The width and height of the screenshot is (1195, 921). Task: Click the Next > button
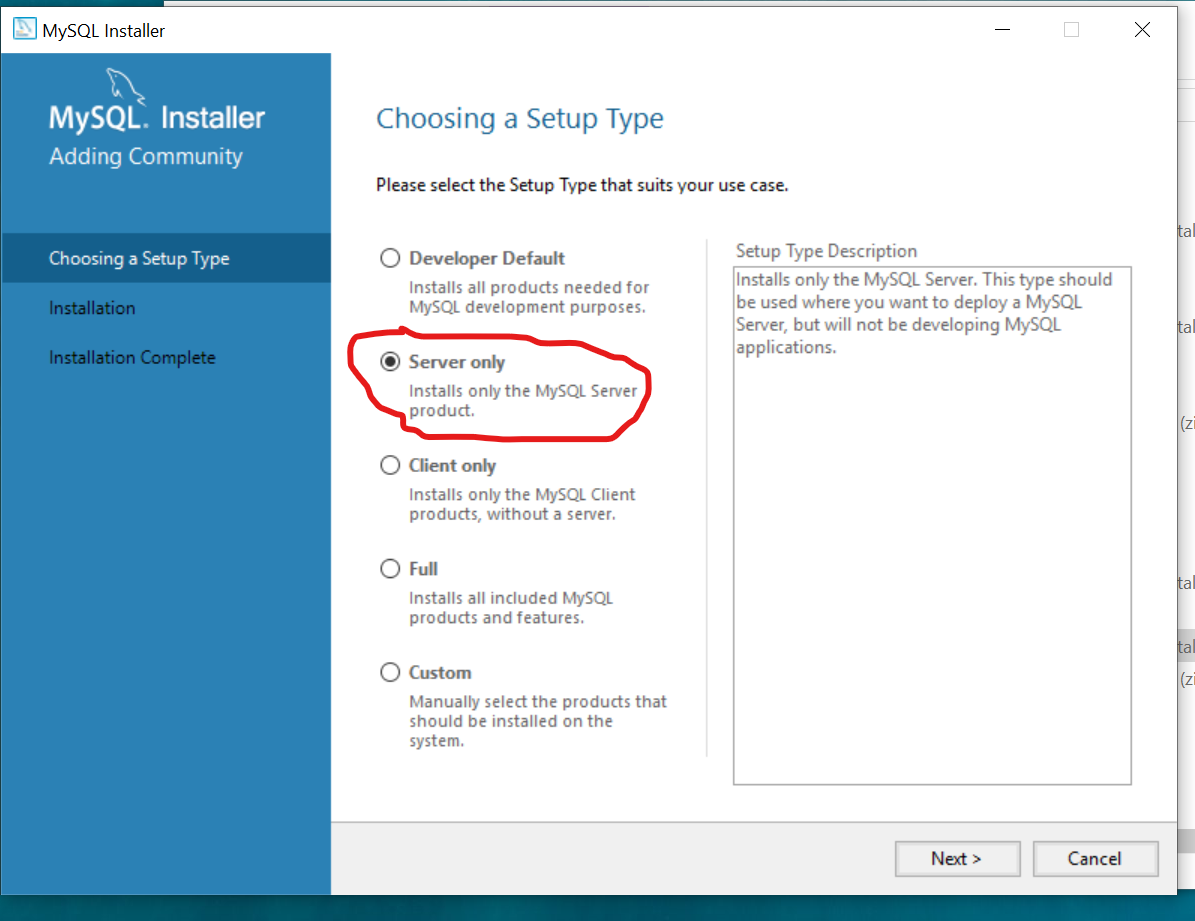pos(957,858)
